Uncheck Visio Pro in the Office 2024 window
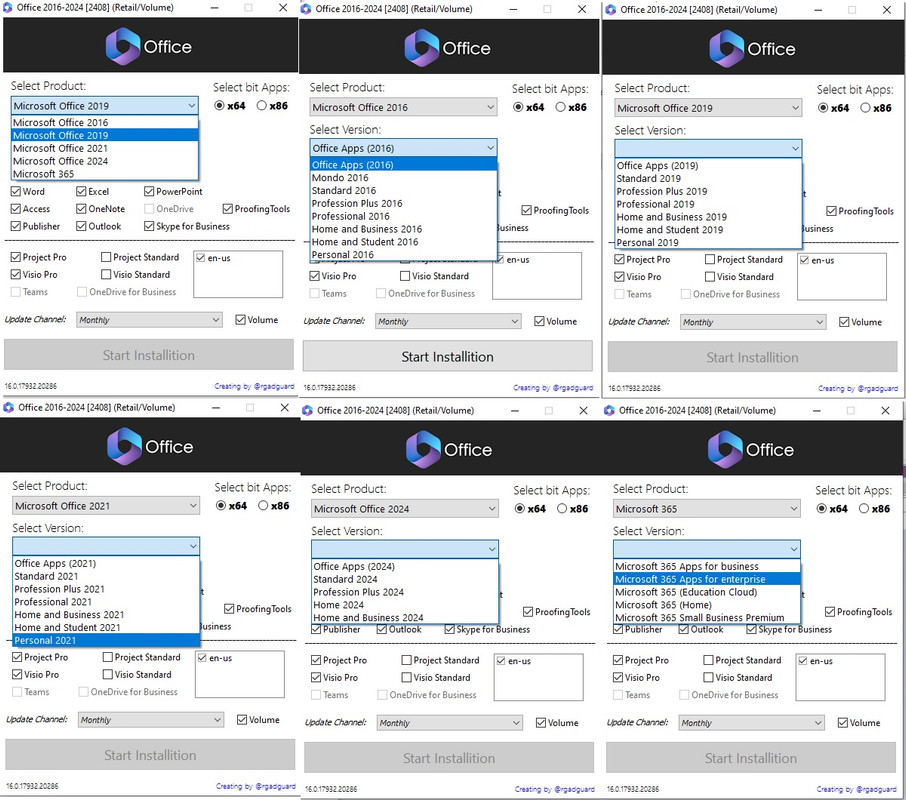906x800 pixels. [x=316, y=678]
